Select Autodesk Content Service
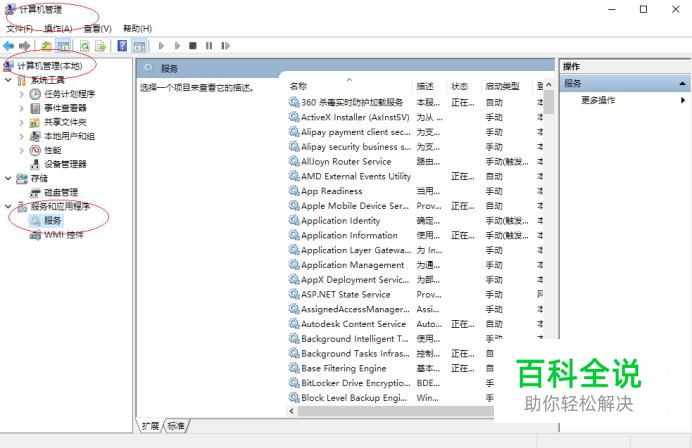The width and height of the screenshot is (692, 448). [x=416, y=324]
